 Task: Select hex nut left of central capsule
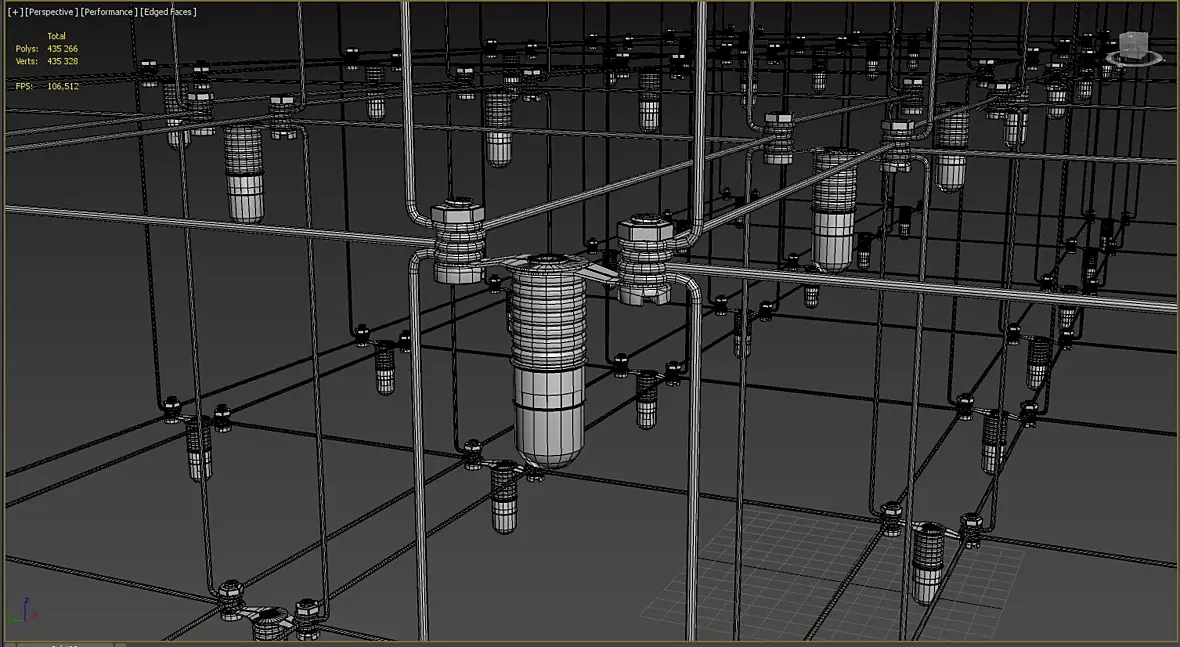pos(458,241)
